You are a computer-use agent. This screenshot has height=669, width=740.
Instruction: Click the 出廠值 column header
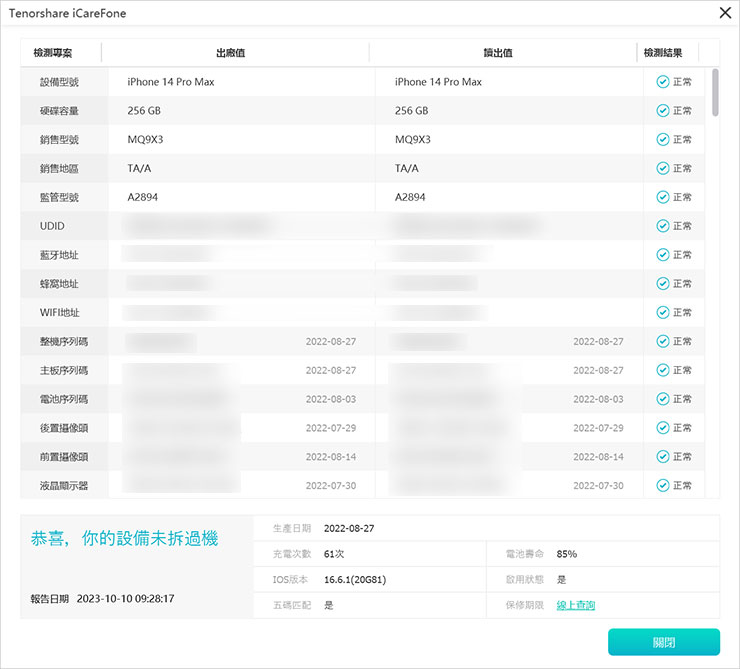230,53
